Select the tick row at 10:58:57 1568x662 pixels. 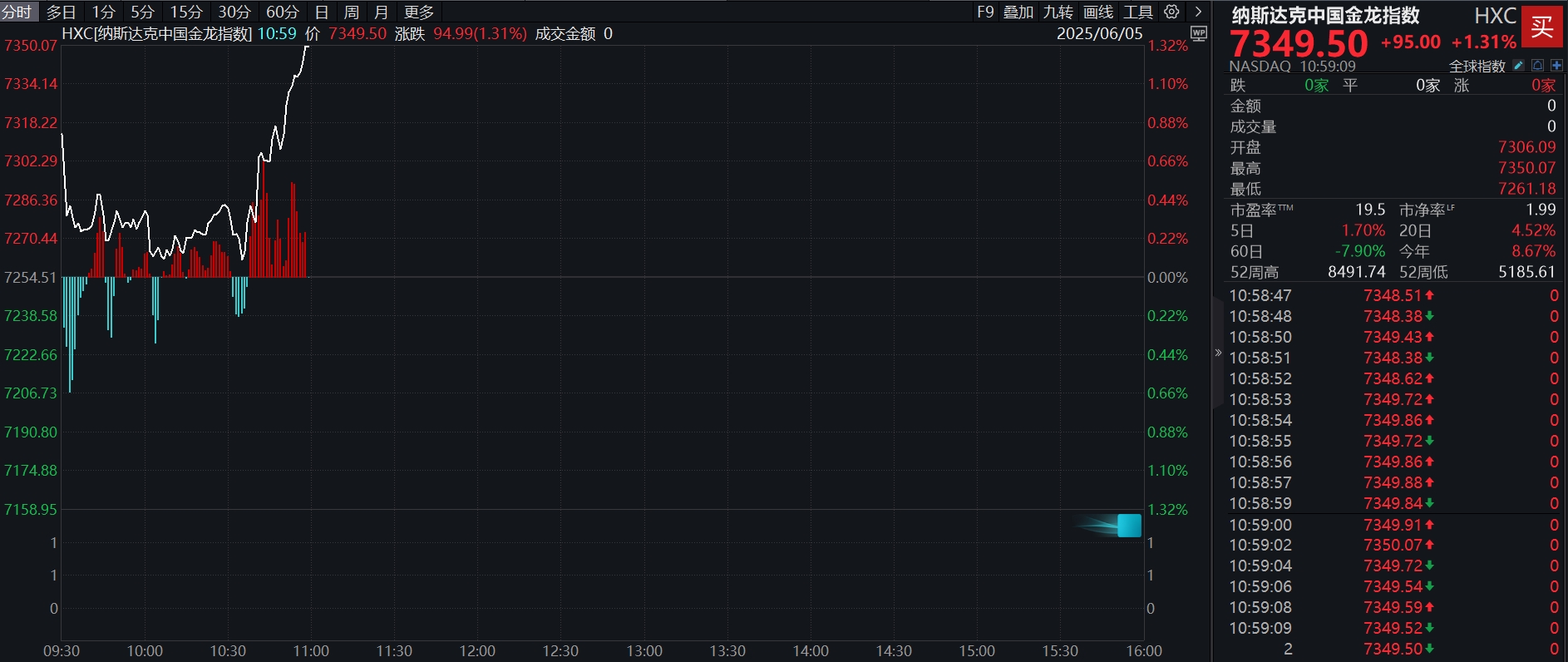coord(1393,482)
